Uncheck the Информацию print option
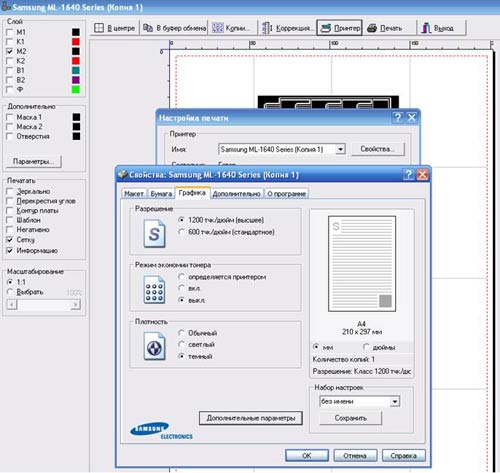The height and width of the screenshot is (473, 500). pos(10,251)
